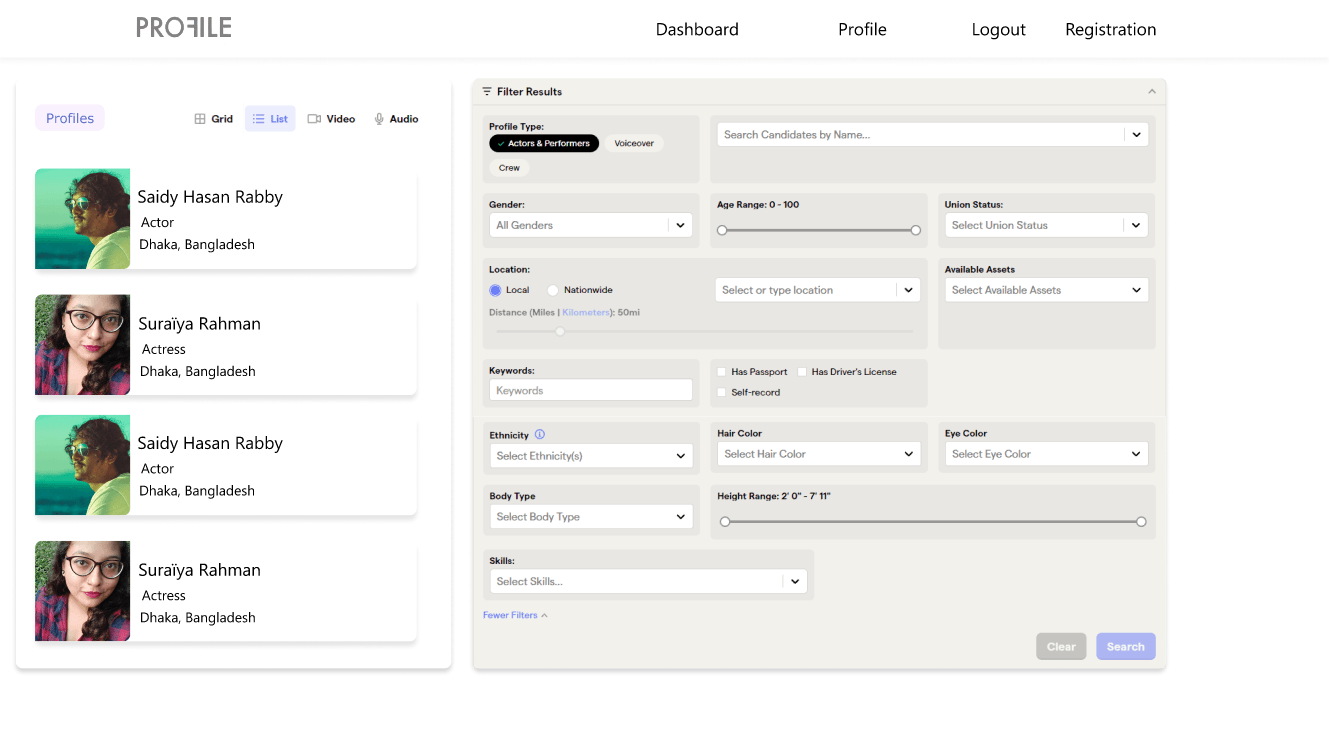This screenshot has width=1329, height=746.
Task: Expand the Select Union Status dropdown
Action: tap(1046, 226)
